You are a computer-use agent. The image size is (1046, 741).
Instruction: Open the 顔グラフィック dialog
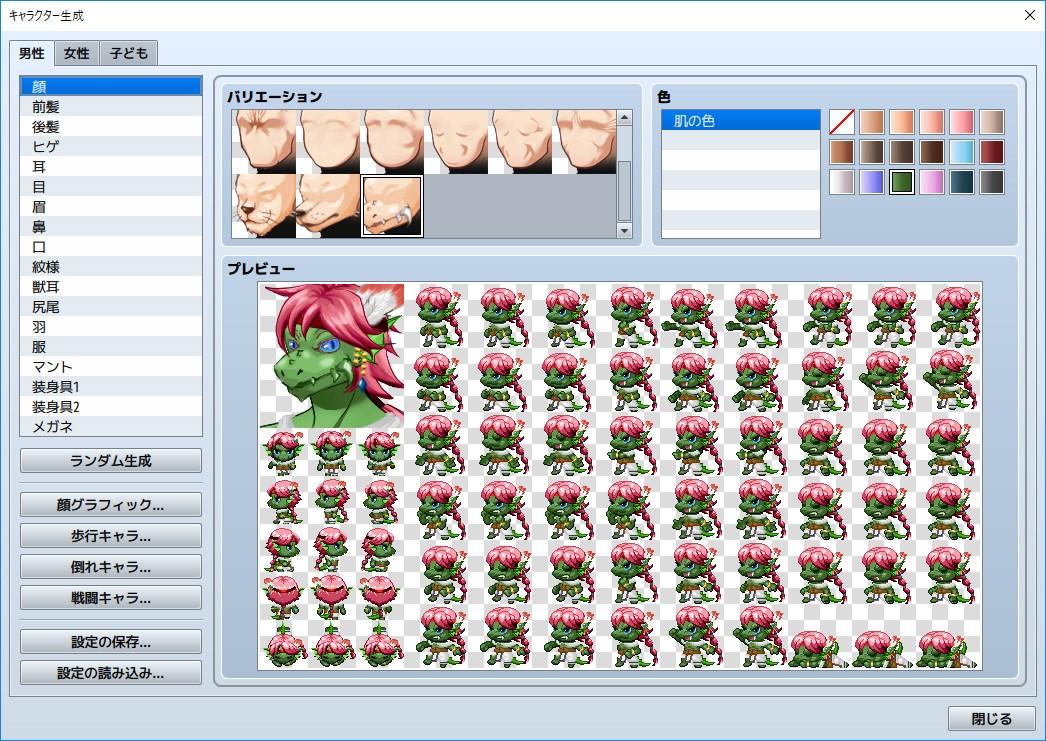tap(110, 504)
